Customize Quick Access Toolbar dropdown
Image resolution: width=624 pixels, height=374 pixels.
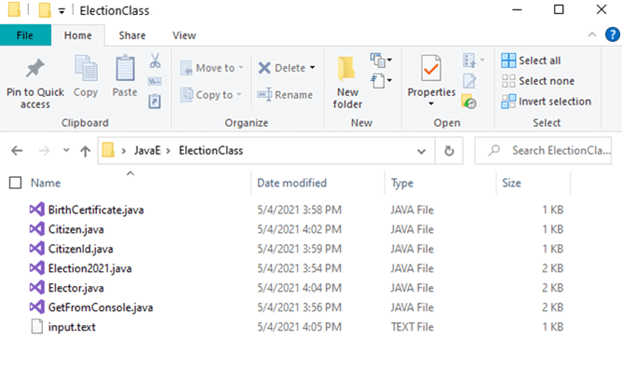click(62, 11)
